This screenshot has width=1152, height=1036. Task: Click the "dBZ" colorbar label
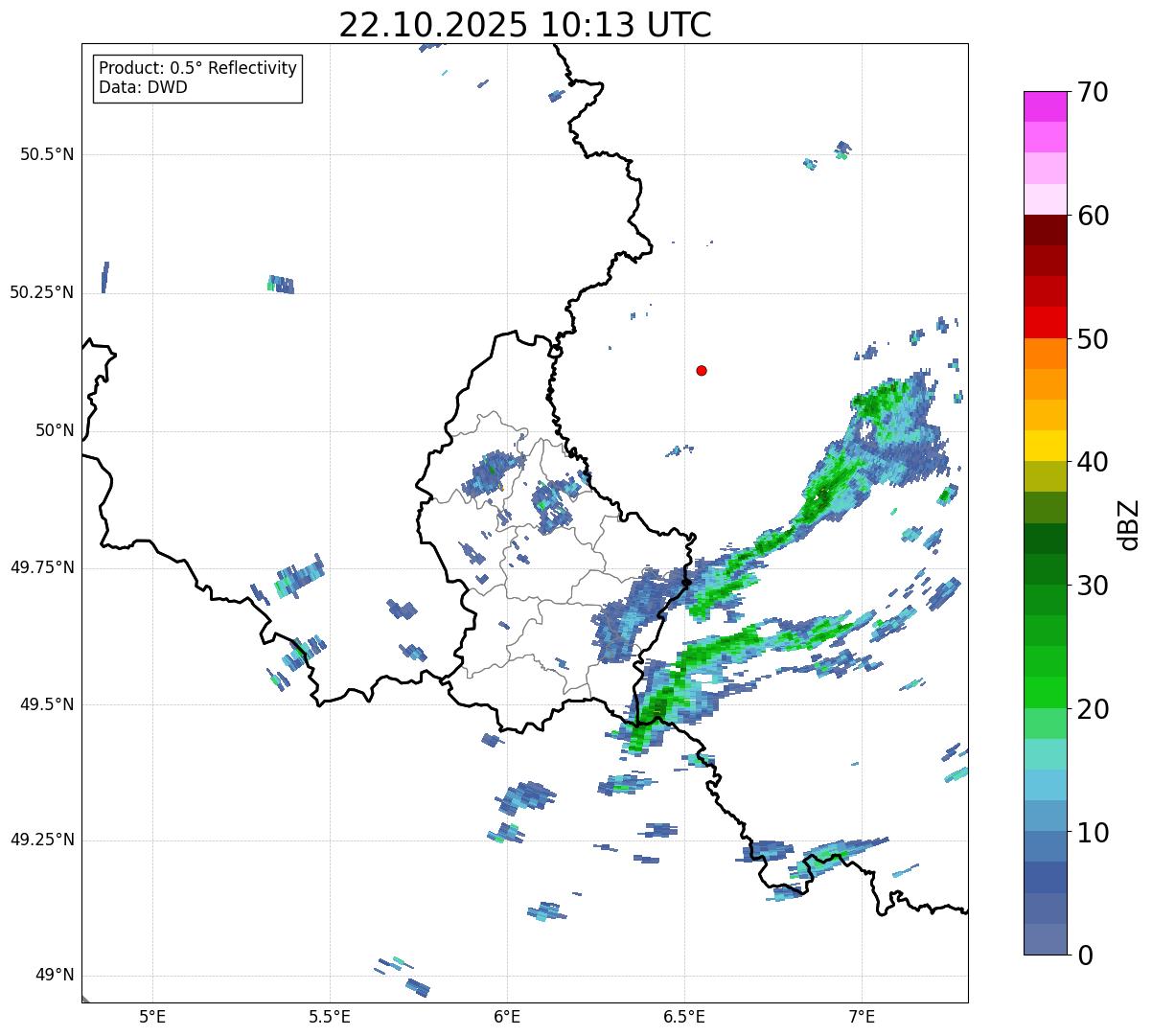click(1129, 524)
